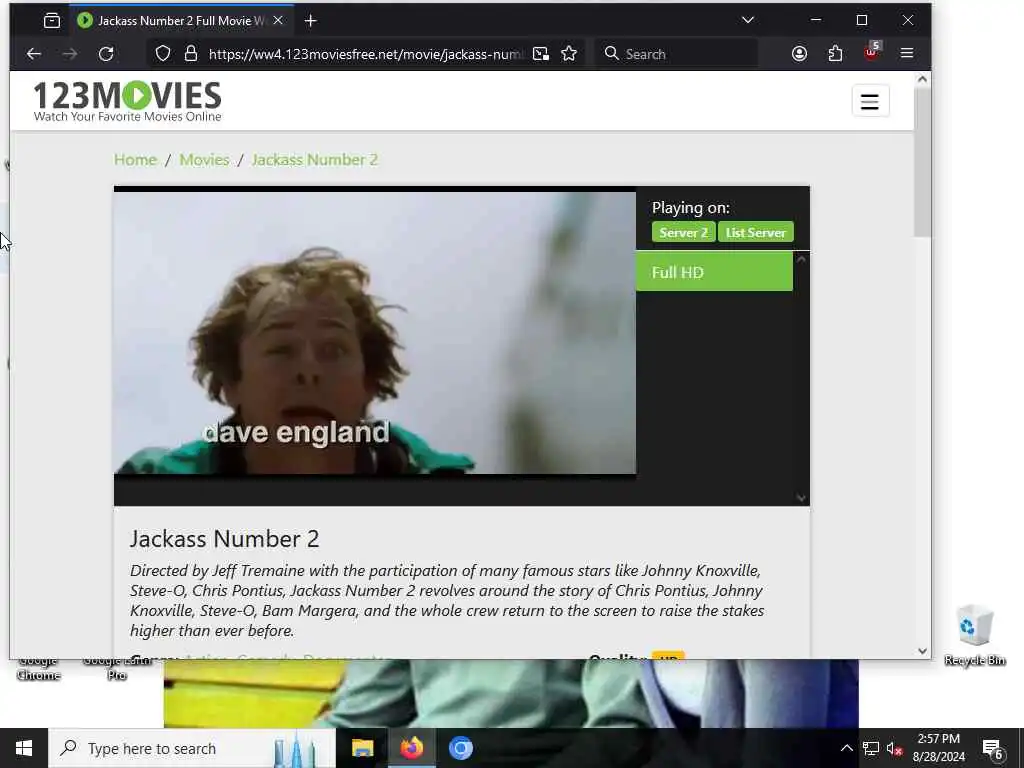Select the Recycle Bin desktop icon

(974, 635)
